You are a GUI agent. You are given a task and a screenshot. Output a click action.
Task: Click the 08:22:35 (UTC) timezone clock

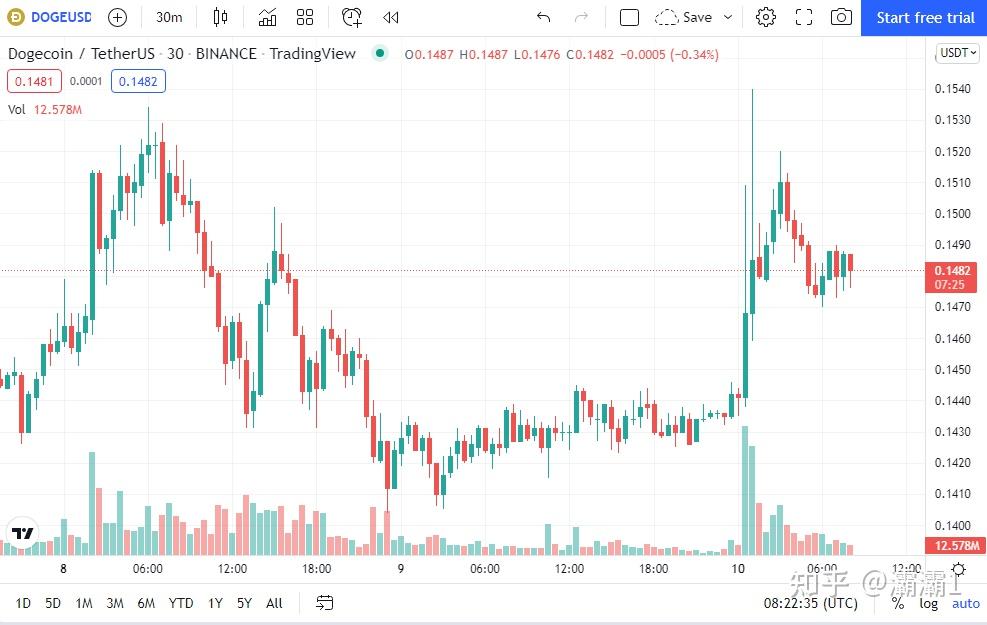[810, 603]
